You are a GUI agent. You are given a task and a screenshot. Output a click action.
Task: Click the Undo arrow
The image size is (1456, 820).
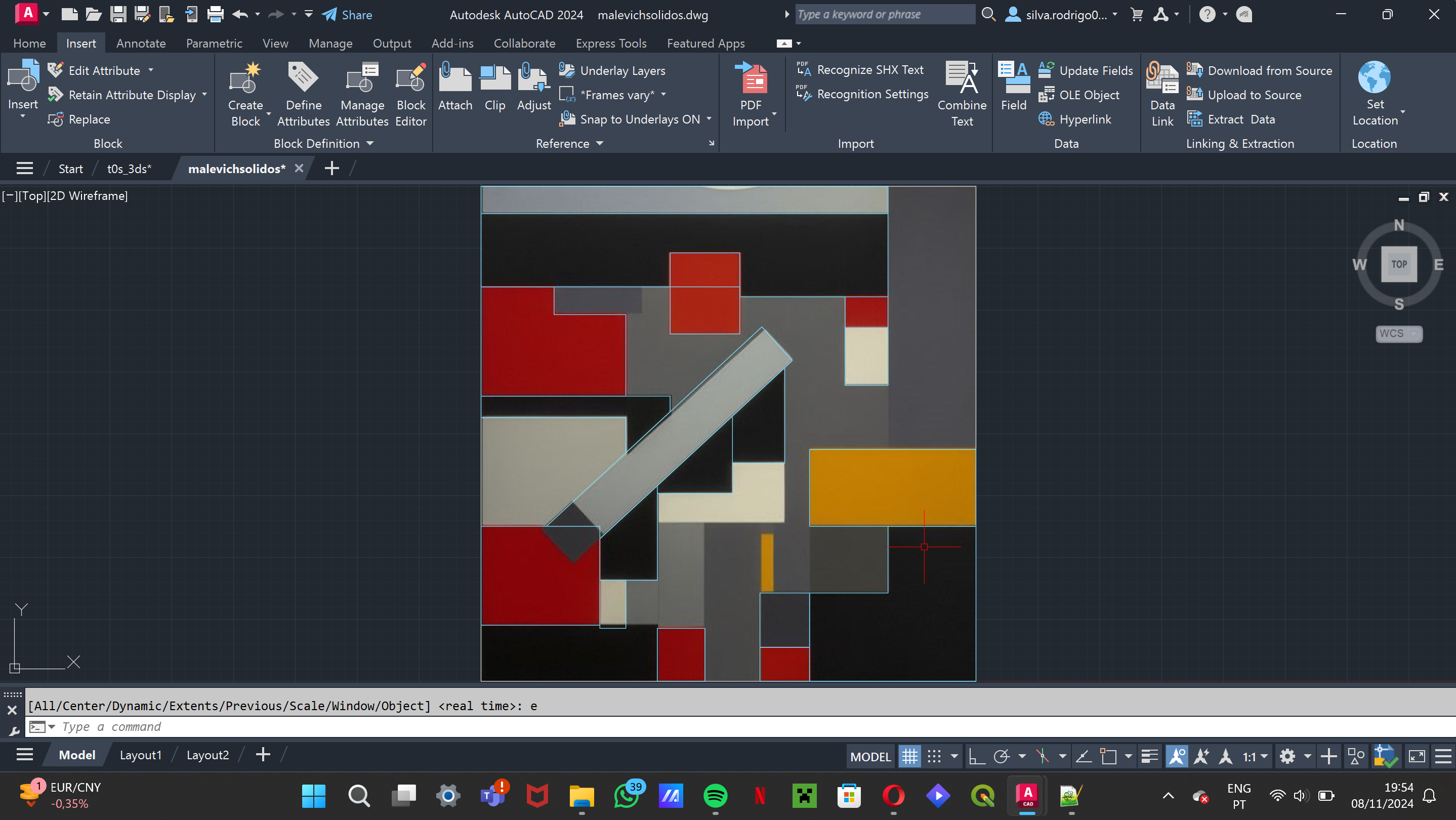[x=240, y=14]
